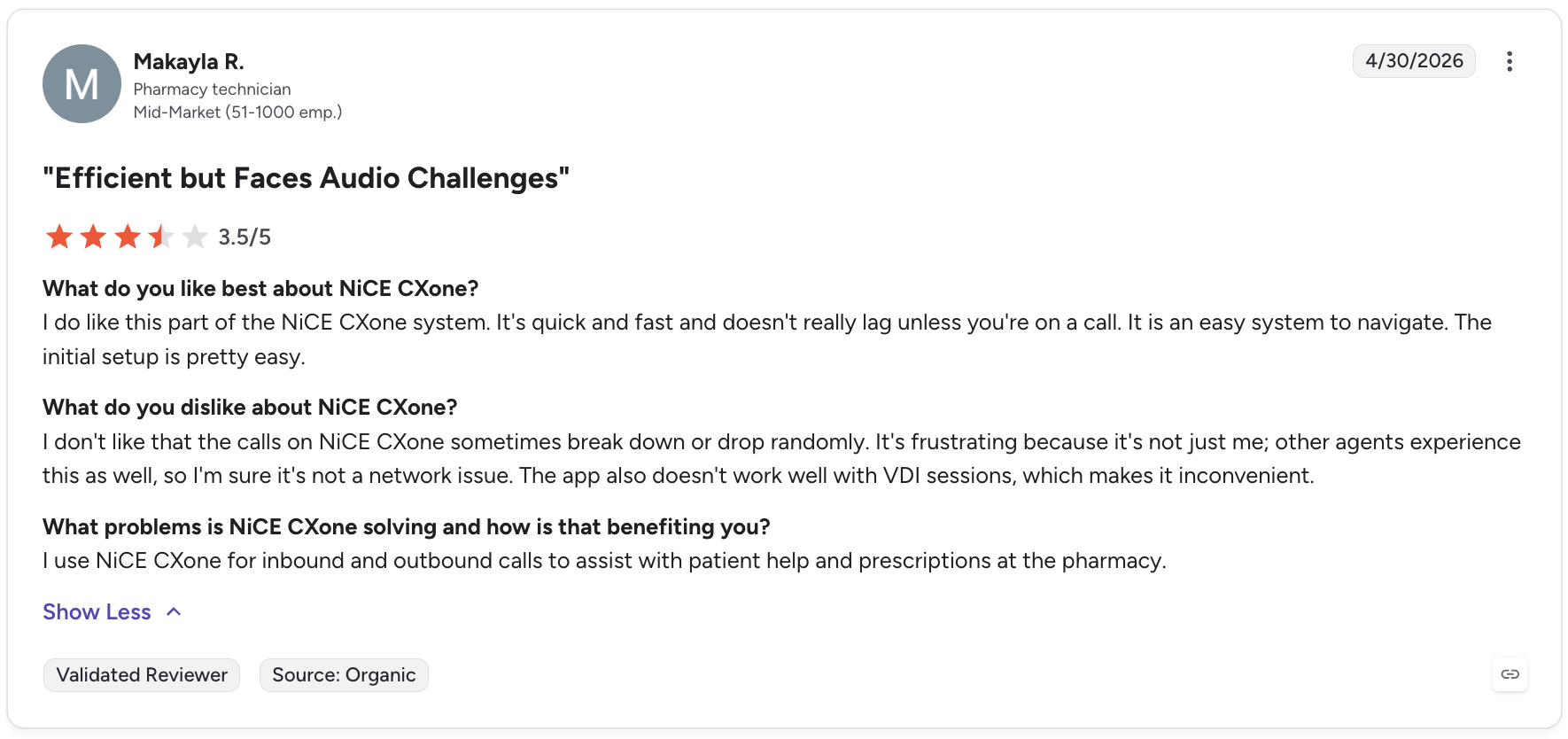The image size is (1568, 739).
Task: Click the Mid-Market (51-1000 emp.) label
Action: [x=237, y=113]
